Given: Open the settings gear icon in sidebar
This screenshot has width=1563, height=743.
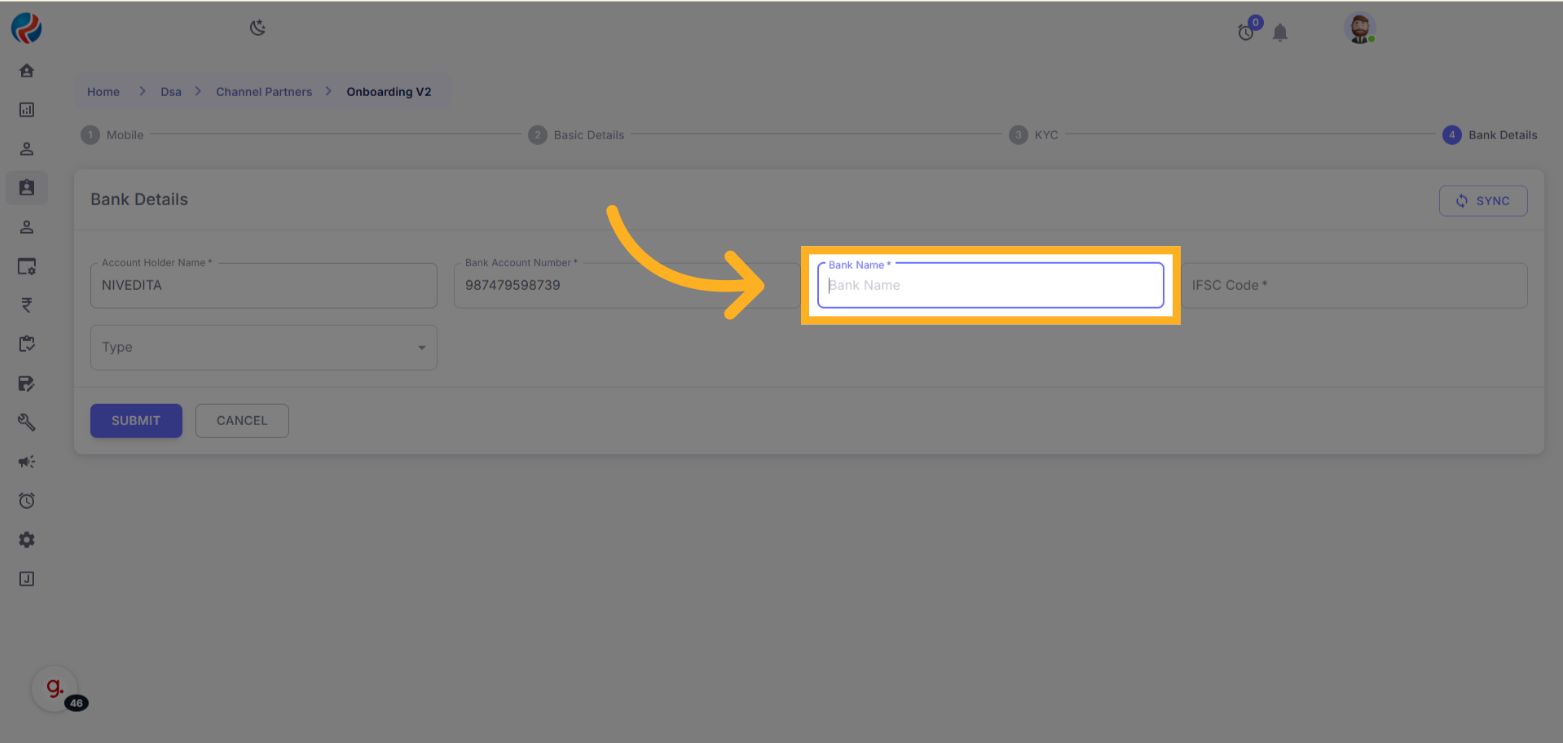Looking at the screenshot, I should 27,540.
